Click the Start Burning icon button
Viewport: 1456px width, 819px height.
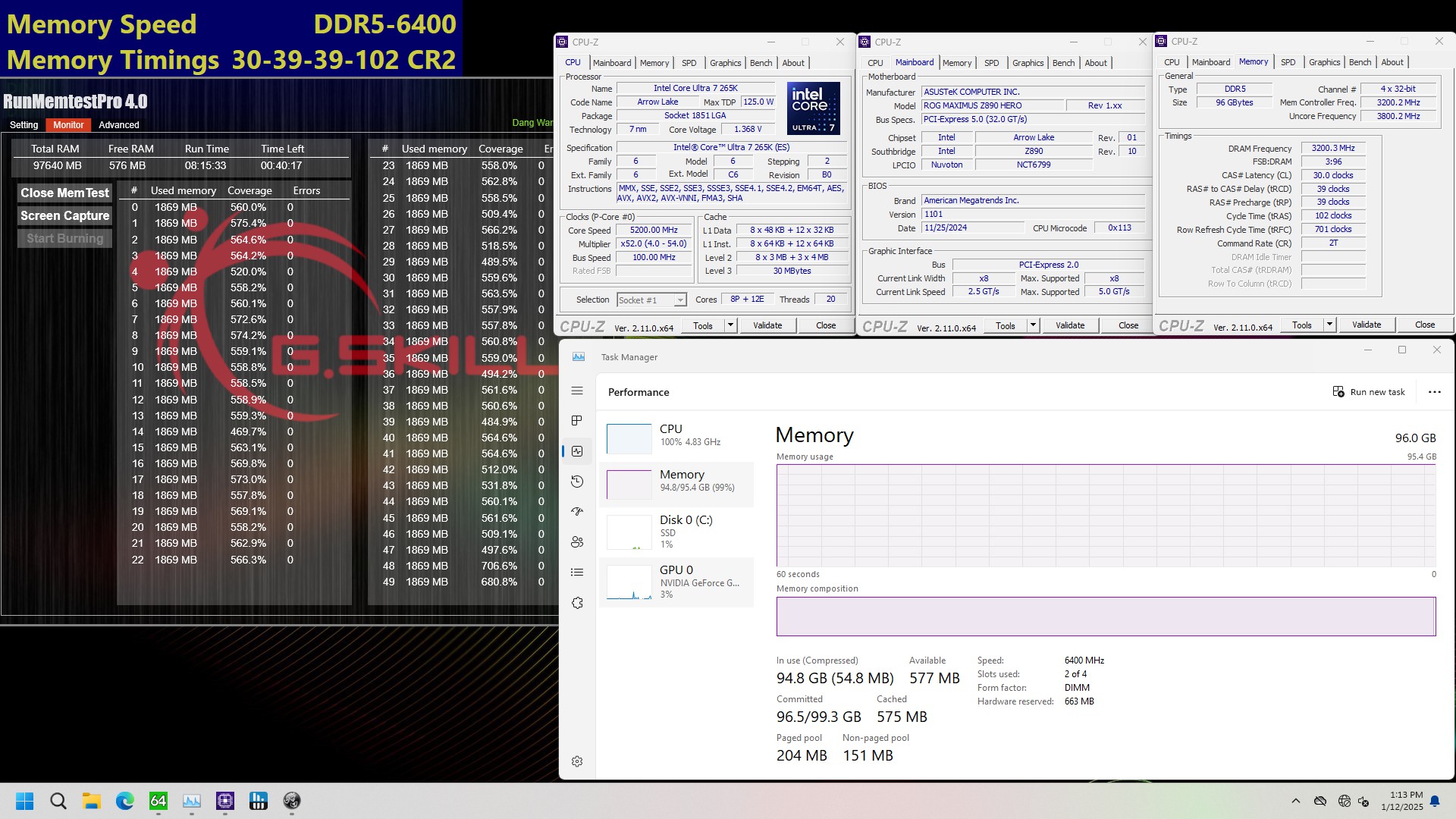[x=64, y=238]
